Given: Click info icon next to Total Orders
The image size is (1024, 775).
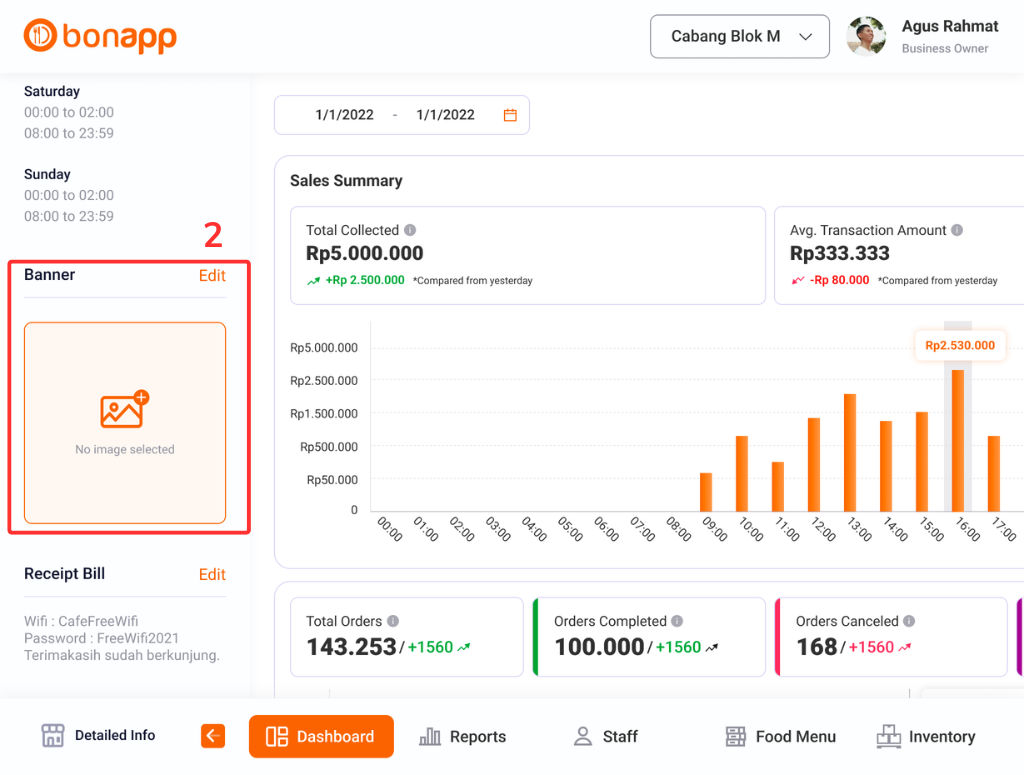Looking at the screenshot, I should click(x=392, y=621).
